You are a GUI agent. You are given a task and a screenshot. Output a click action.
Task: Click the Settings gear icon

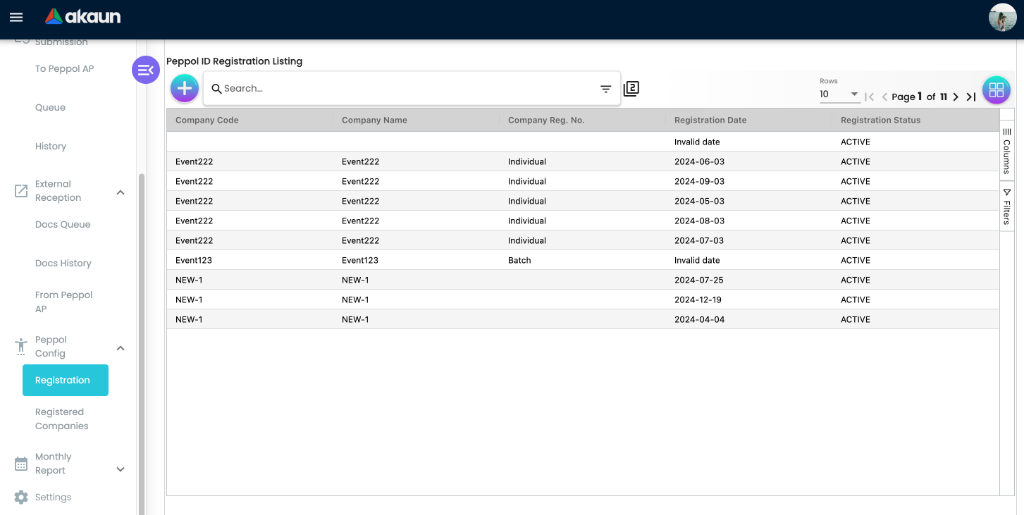point(21,497)
